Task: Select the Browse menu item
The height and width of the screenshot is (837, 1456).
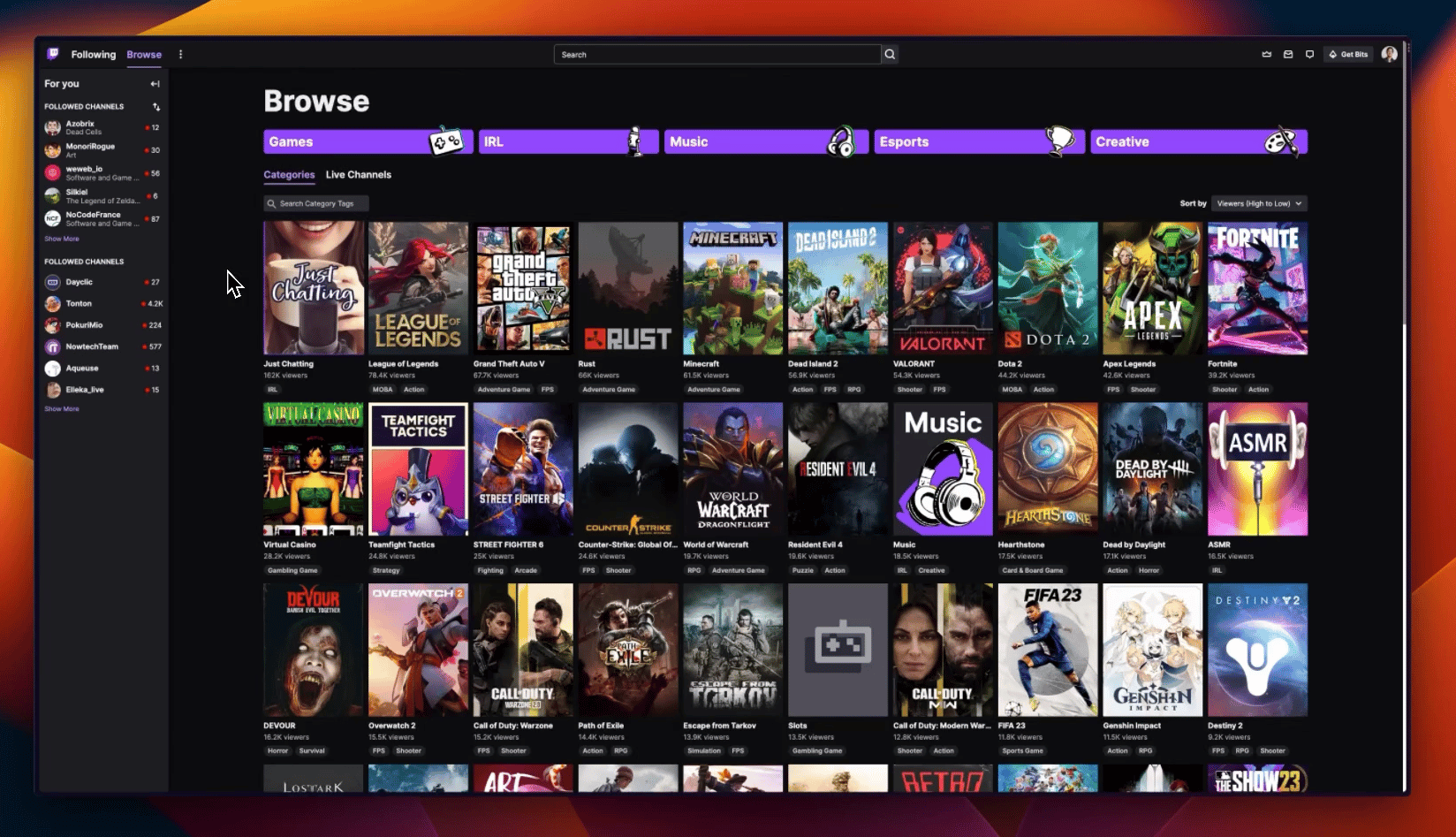Action: (144, 54)
